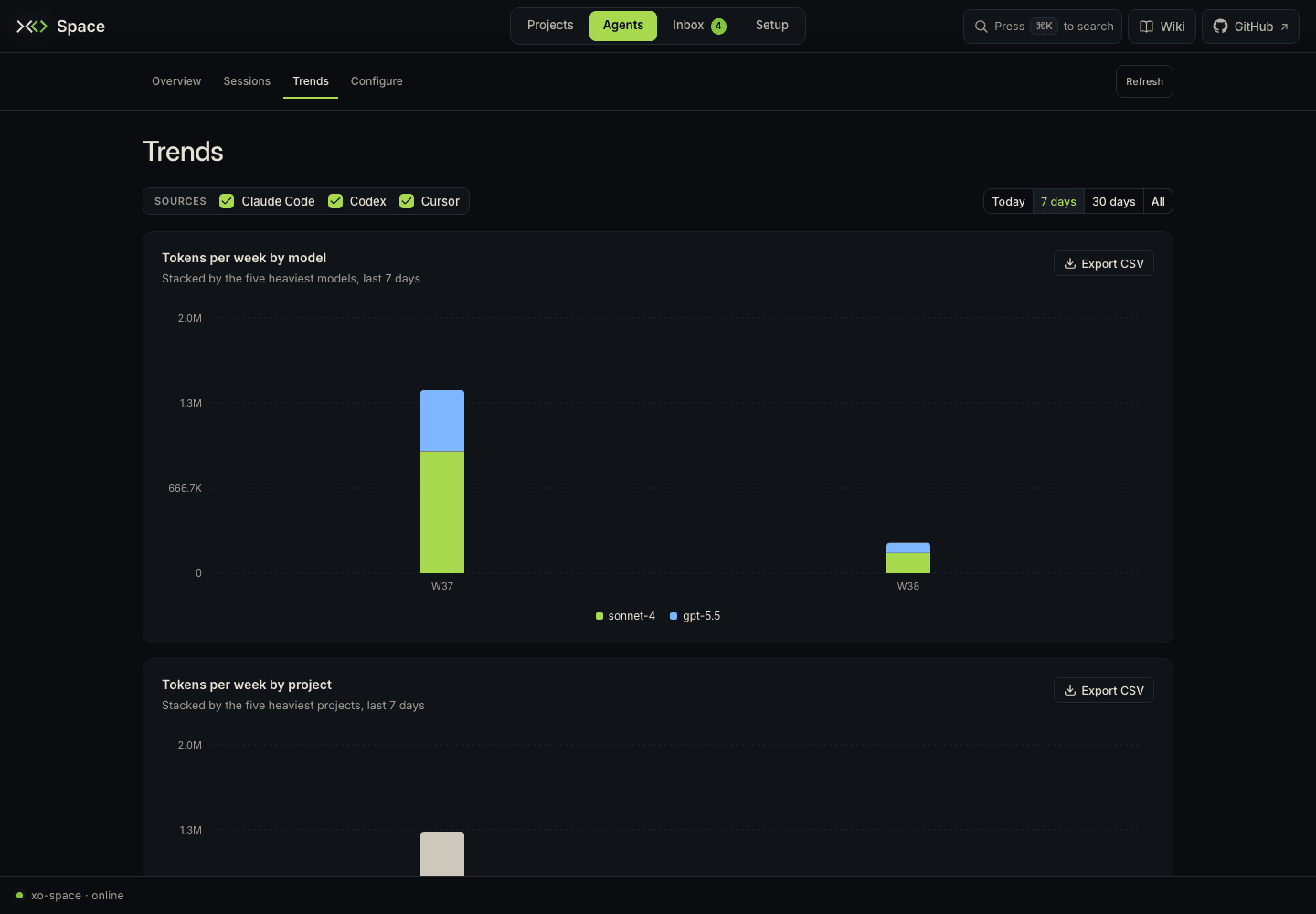Toggle the Claude Code source checkbox
This screenshot has height=914, width=1316.
point(227,201)
